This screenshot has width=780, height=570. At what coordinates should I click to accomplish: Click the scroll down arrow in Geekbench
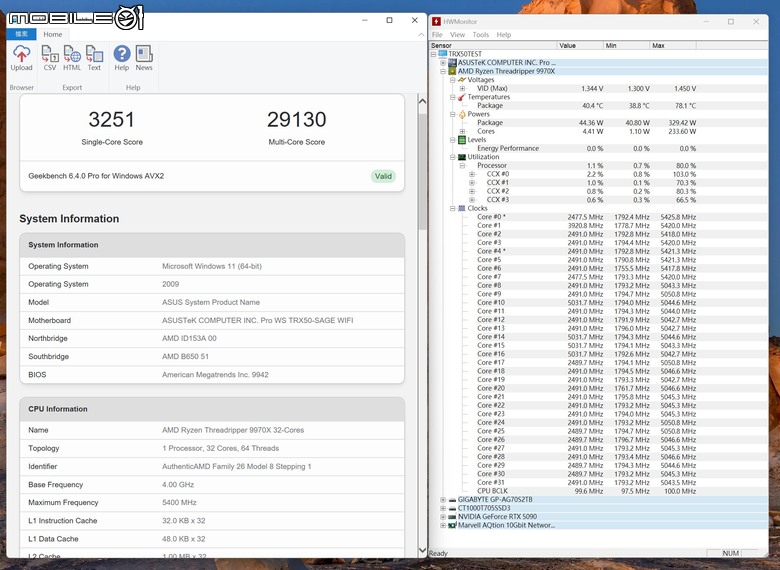coord(422,550)
